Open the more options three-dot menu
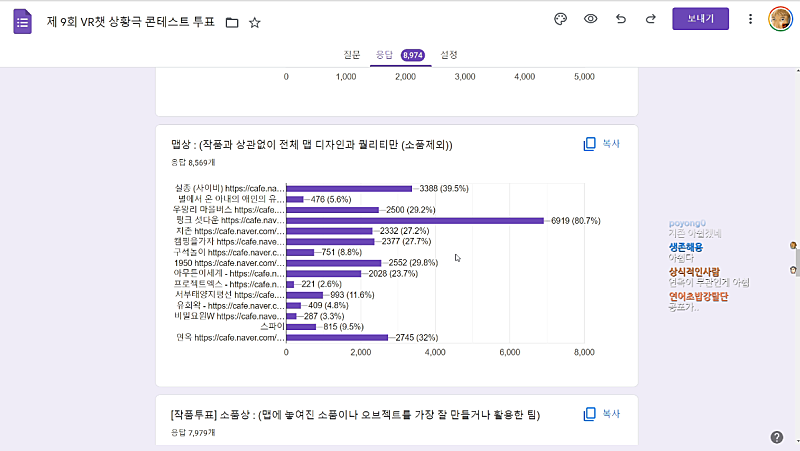The width and height of the screenshot is (800, 451). coord(750,19)
